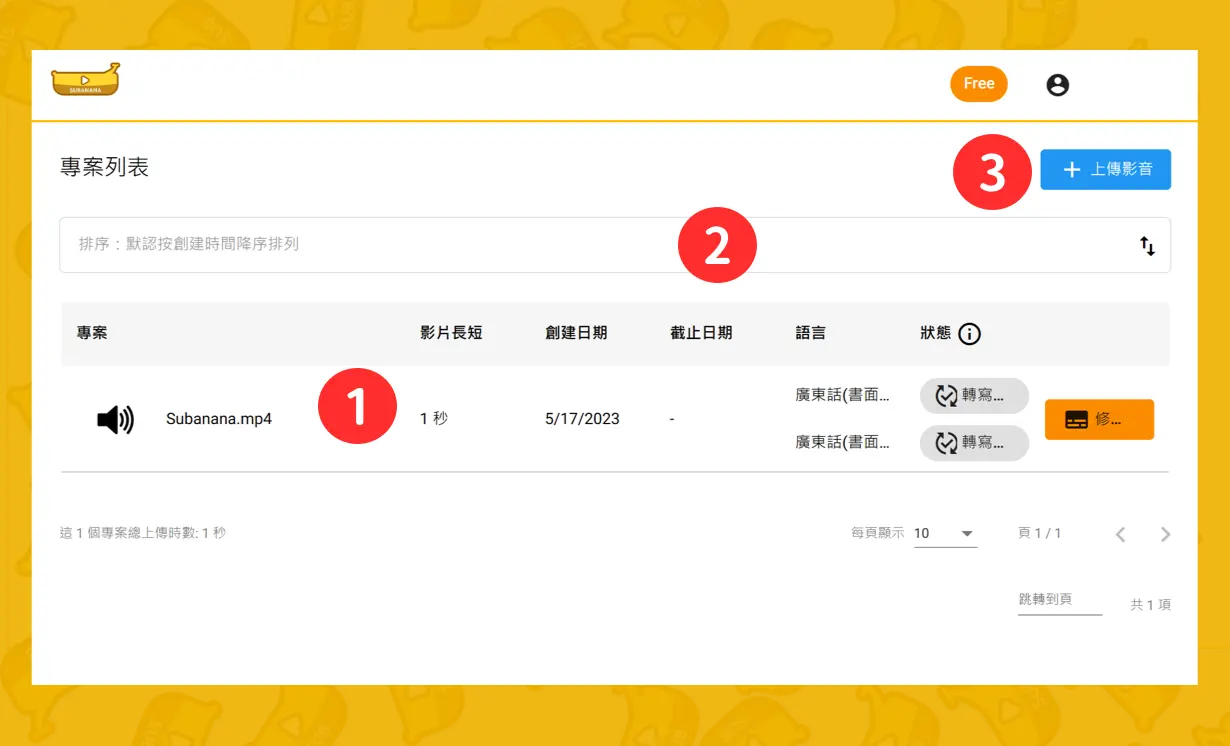1230x746 pixels.
Task: Go to the next page chevron
Action: point(1165,534)
